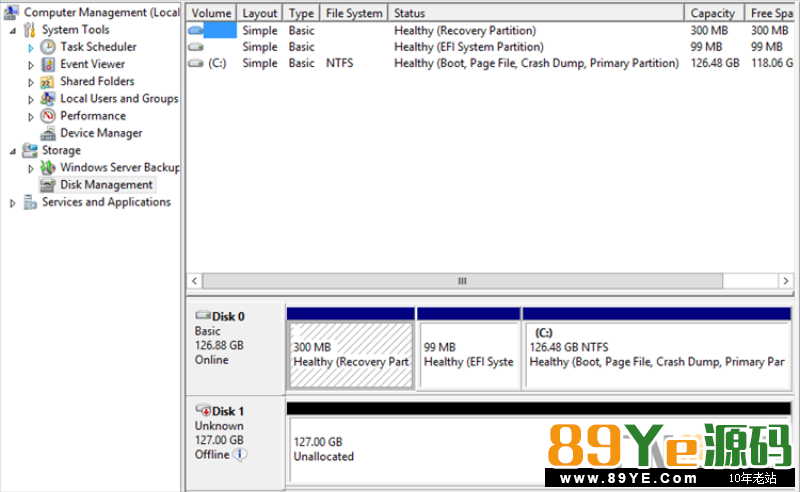Viewport: 800px width, 492px height.
Task: Click the '(C:)' volume name in list
Action: (217, 63)
